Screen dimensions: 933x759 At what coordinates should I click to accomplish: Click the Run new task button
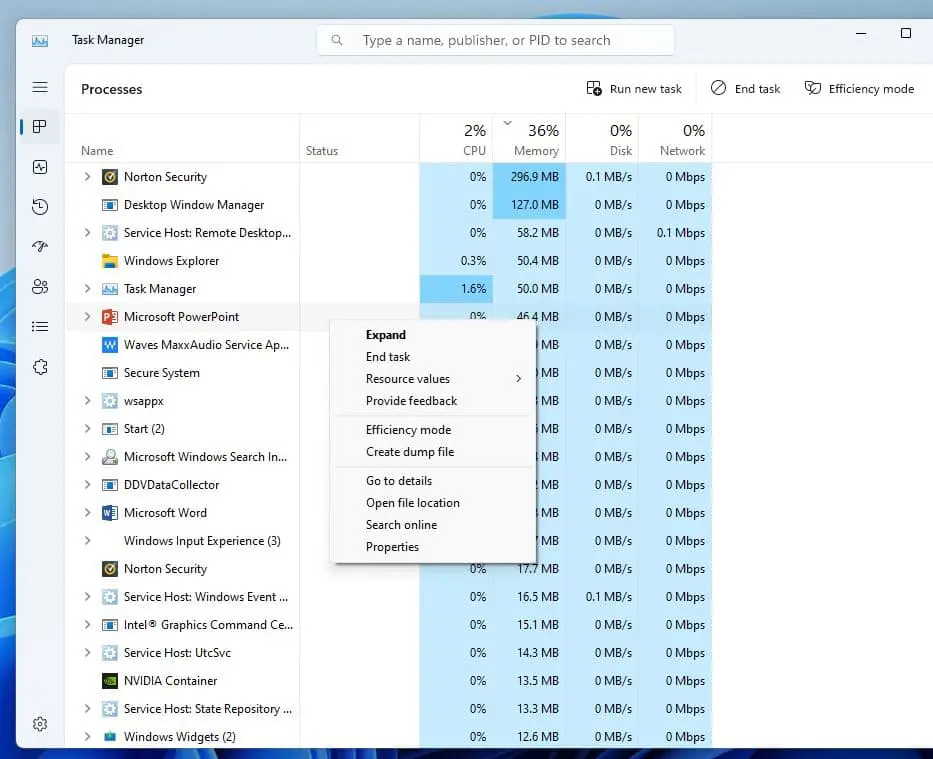(634, 89)
